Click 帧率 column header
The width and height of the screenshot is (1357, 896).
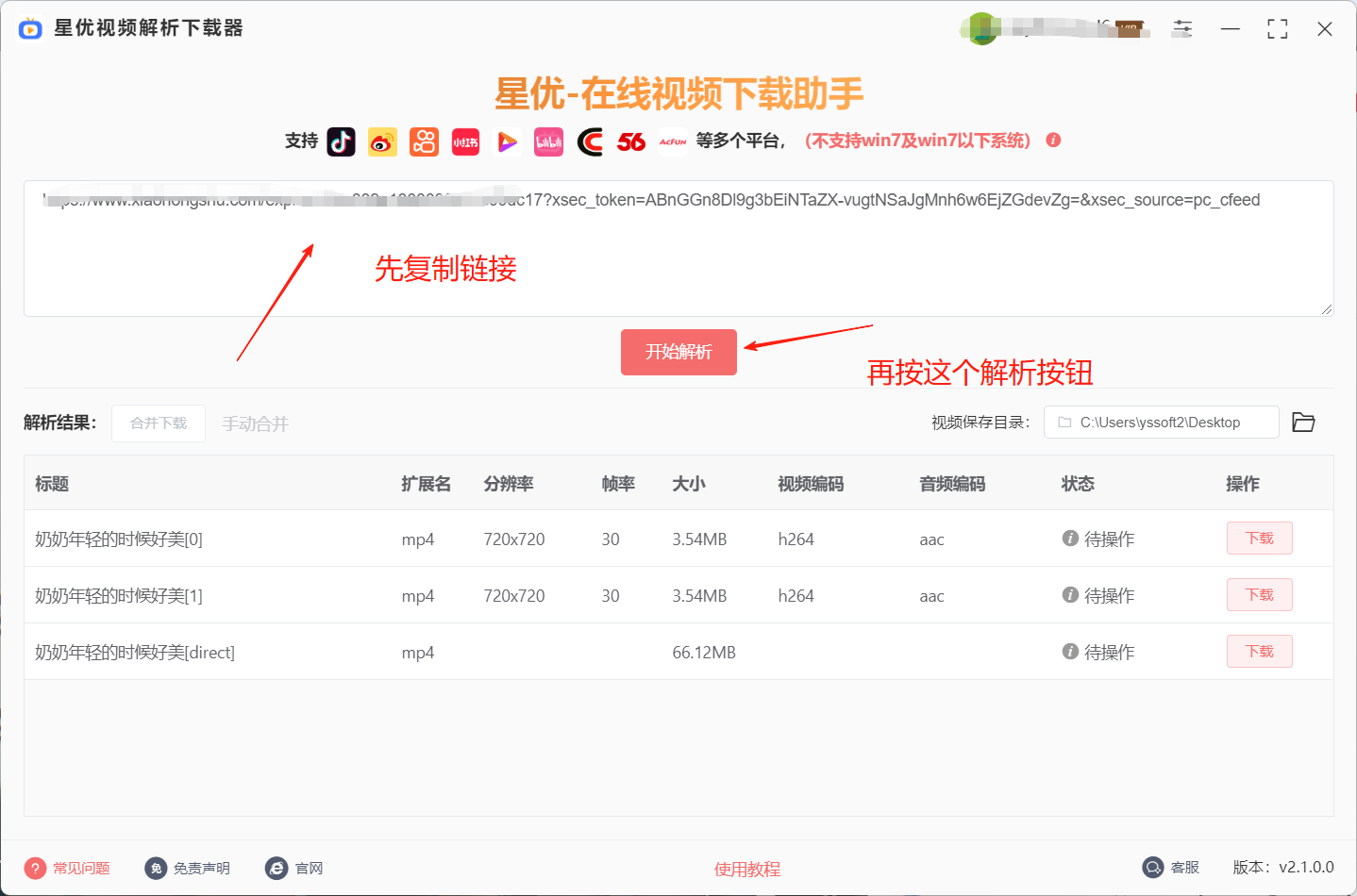point(618,484)
